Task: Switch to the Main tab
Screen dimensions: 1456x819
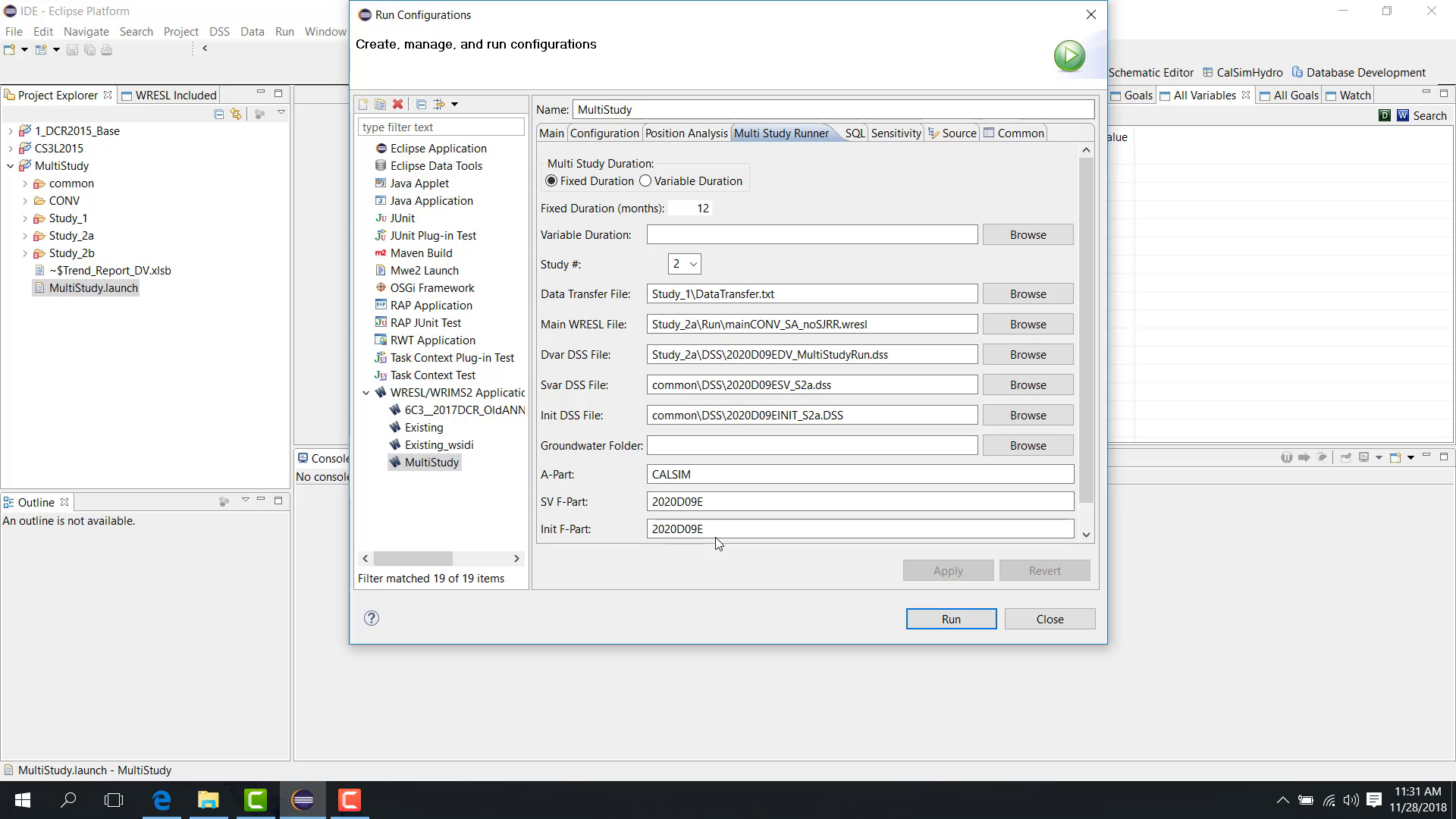Action: [551, 133]
